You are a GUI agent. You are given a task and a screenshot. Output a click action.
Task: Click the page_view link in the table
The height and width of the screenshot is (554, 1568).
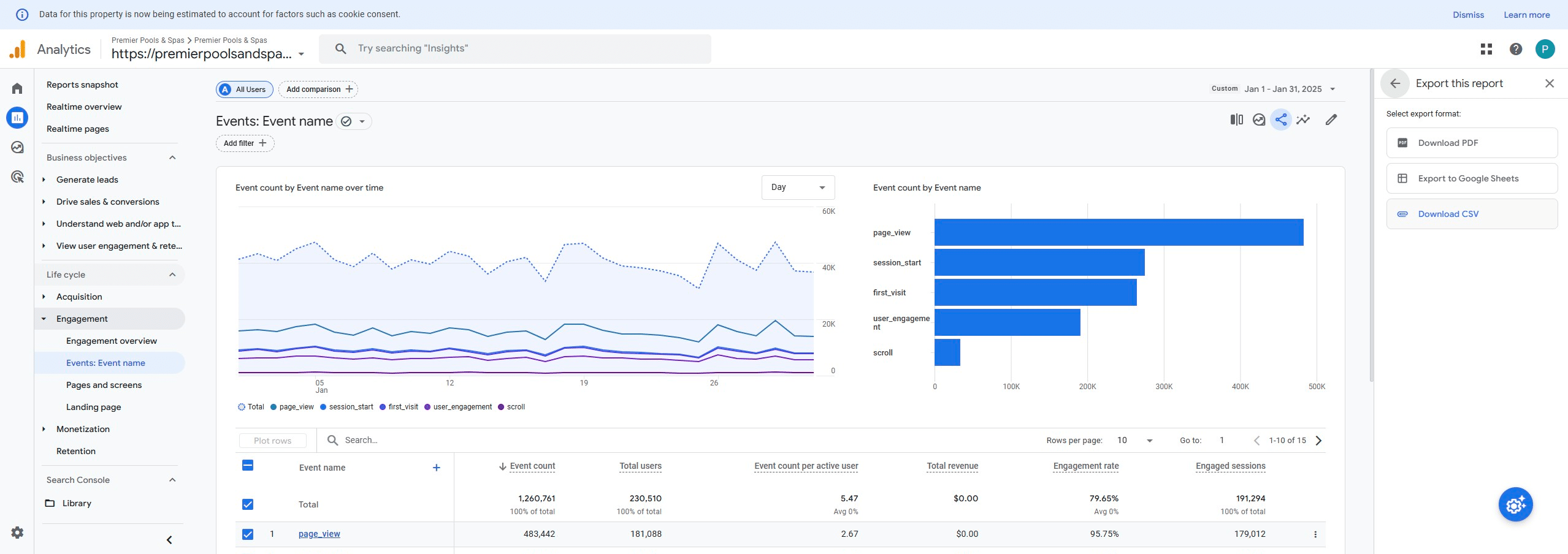pos(319,534)
